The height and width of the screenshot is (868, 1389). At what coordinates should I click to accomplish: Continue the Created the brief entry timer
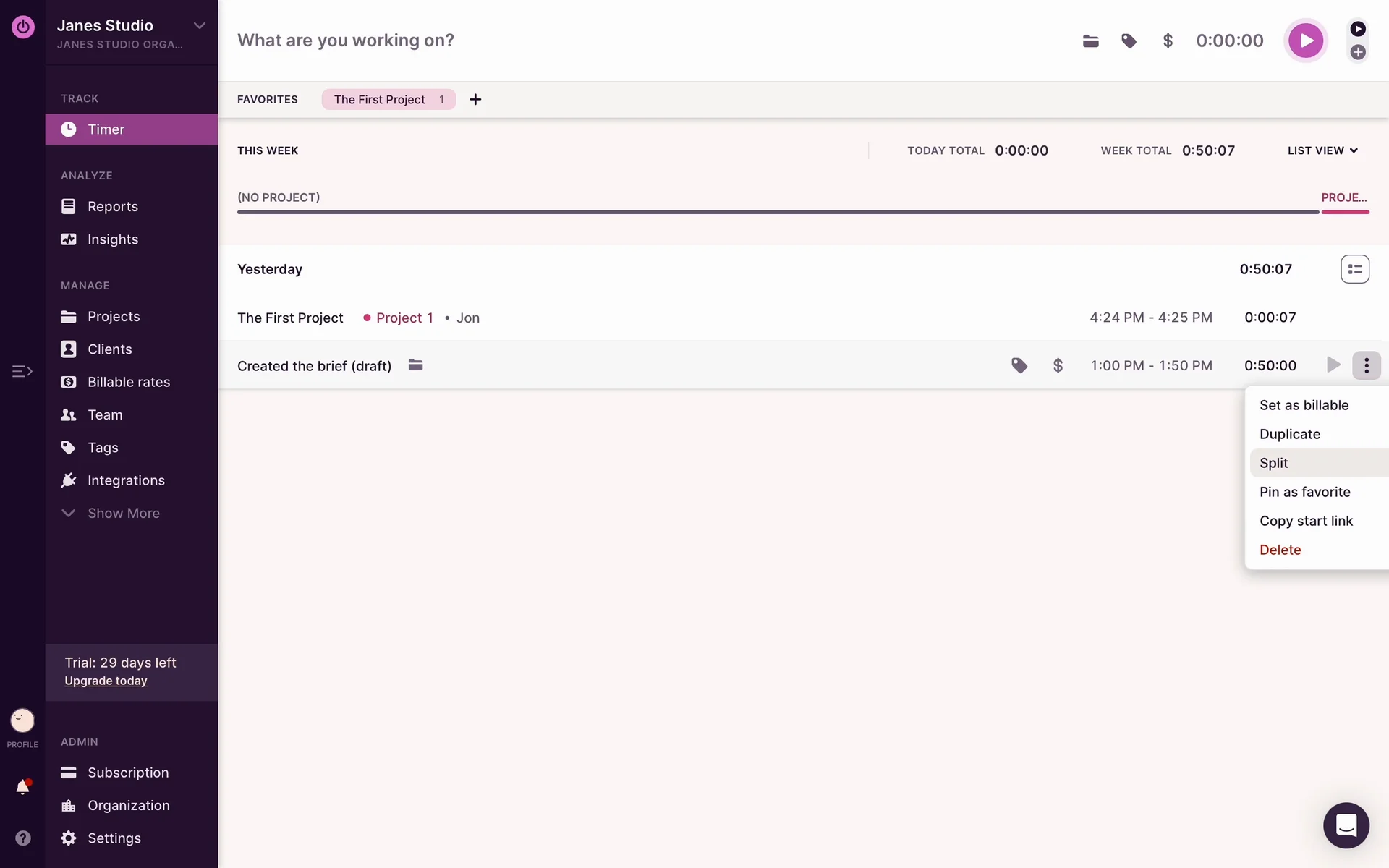tap(1333, 365)
